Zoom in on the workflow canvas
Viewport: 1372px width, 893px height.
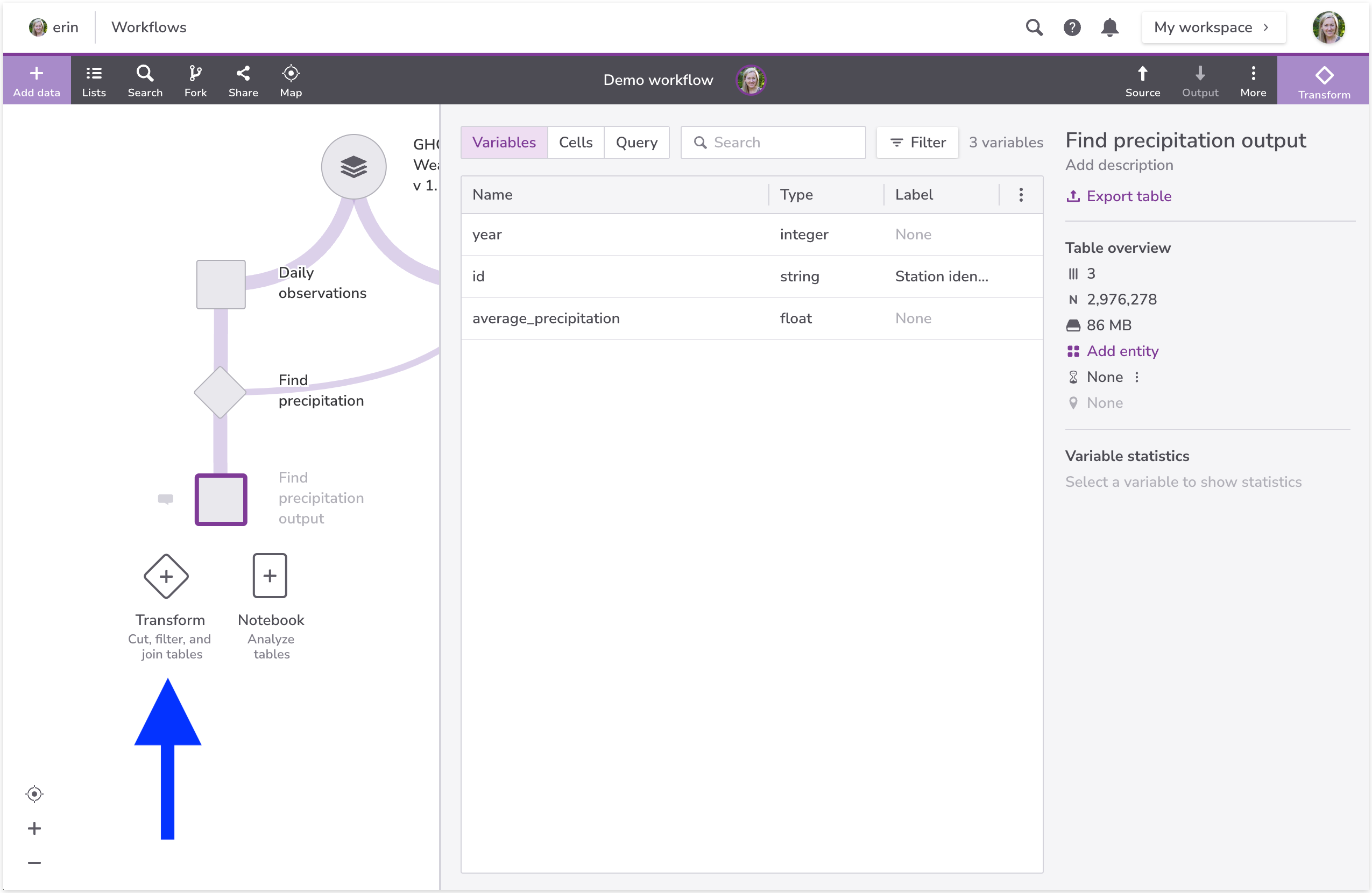pos(34,828)
